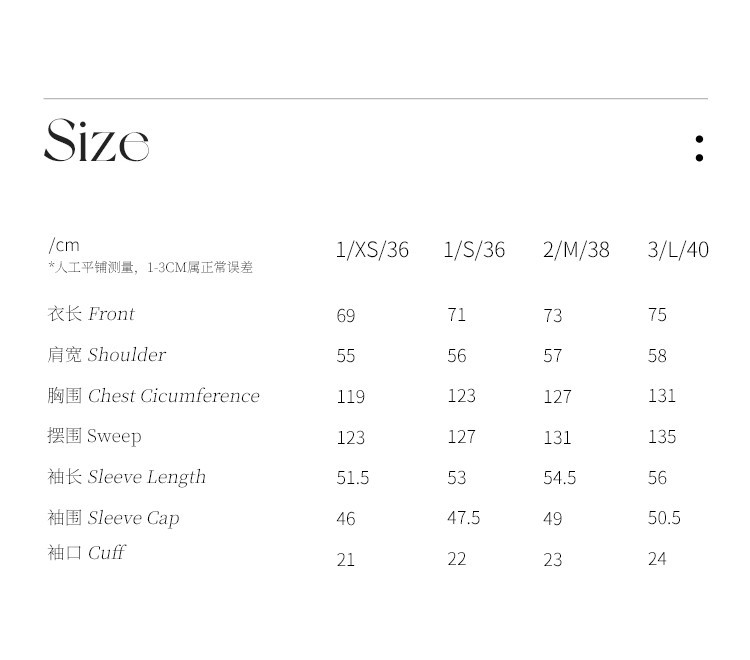The image size is (750, 660).
Task: Select the 1/S/36 size column header
Action: click(x=474, y=250)
